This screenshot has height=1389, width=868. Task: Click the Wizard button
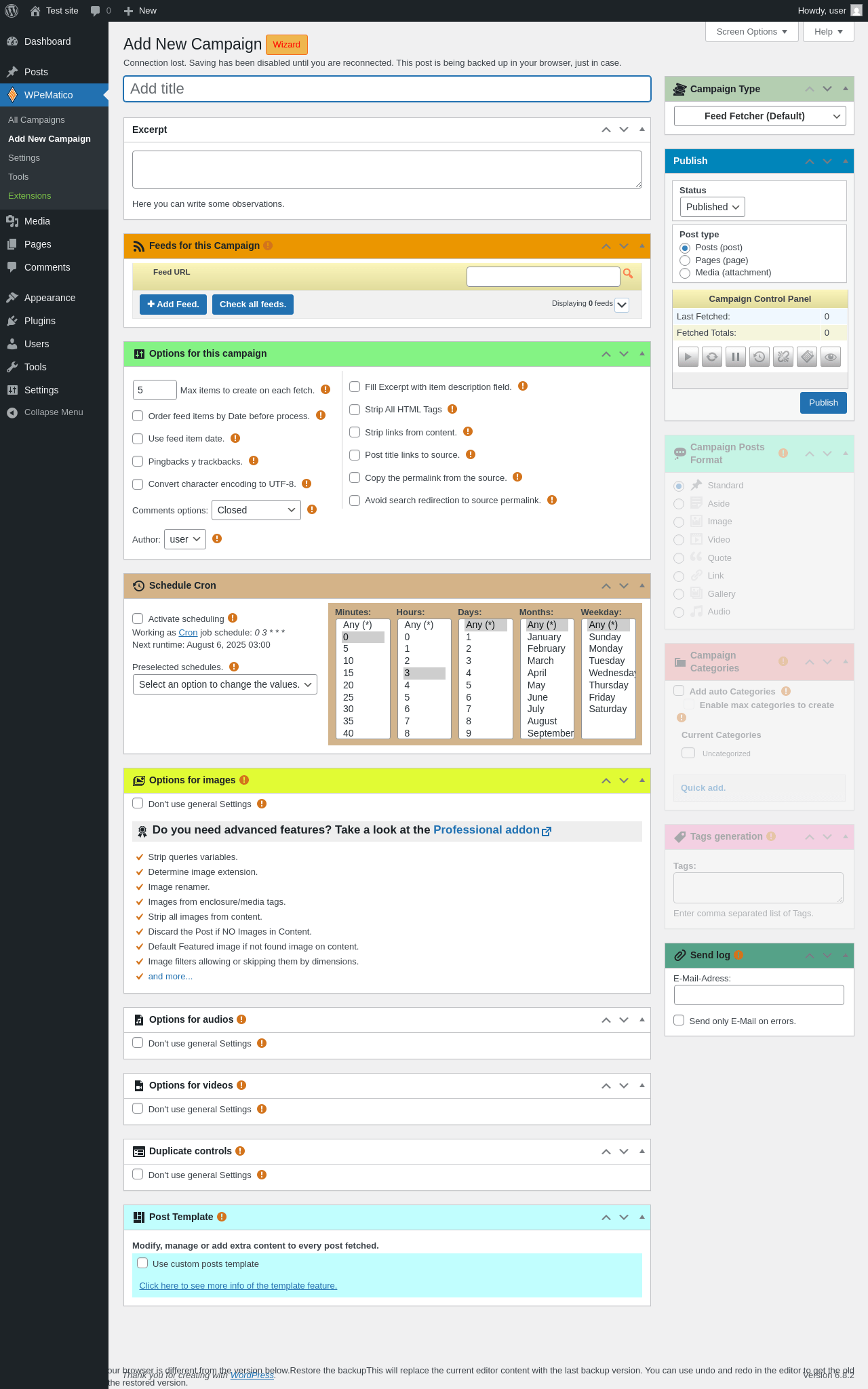[287, 45]
